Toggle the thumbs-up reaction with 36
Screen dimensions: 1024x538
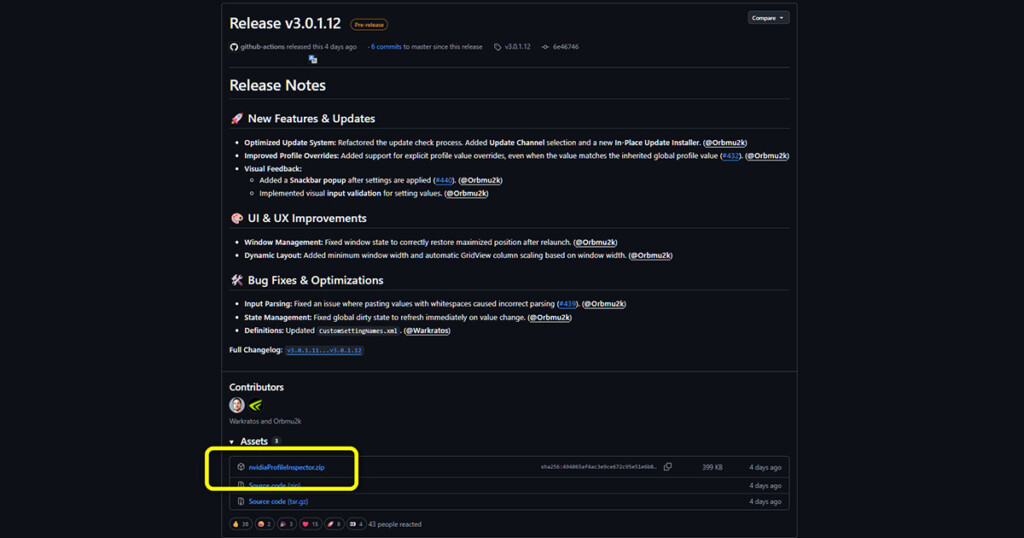(241, 524)
